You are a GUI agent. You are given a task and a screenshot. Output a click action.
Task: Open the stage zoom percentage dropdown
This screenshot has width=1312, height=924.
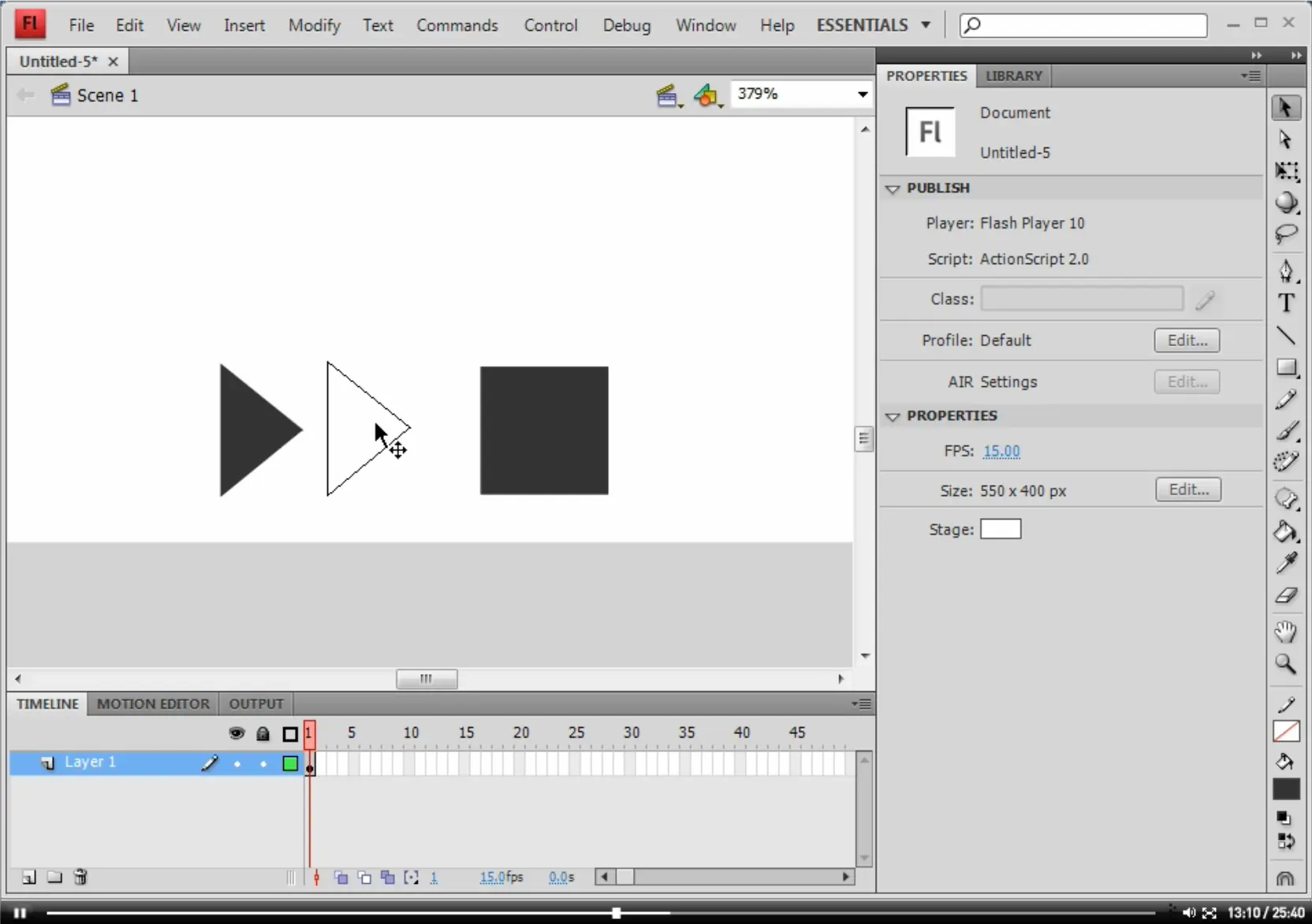[x=863, y=95]
